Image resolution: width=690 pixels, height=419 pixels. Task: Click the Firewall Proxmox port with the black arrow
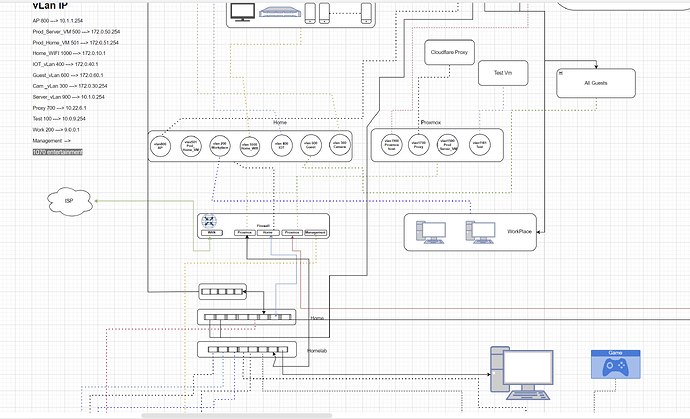tap(245, 232)
